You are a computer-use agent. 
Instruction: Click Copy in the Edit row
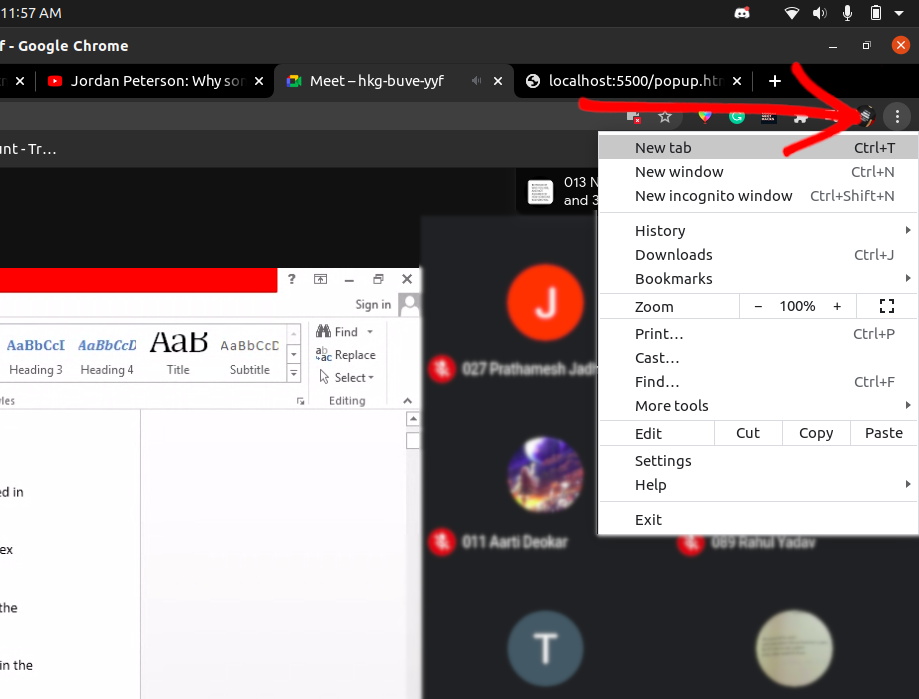coord(816,433)
